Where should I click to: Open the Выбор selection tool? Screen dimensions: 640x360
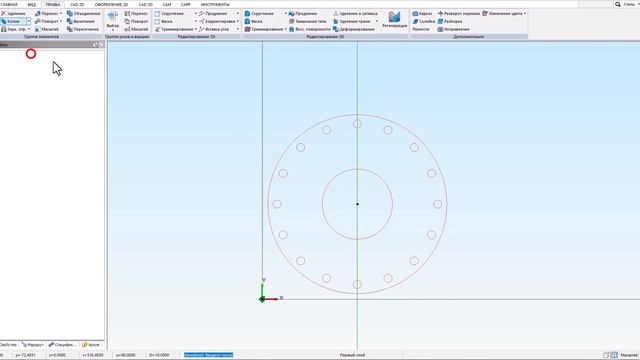point(113,21)
